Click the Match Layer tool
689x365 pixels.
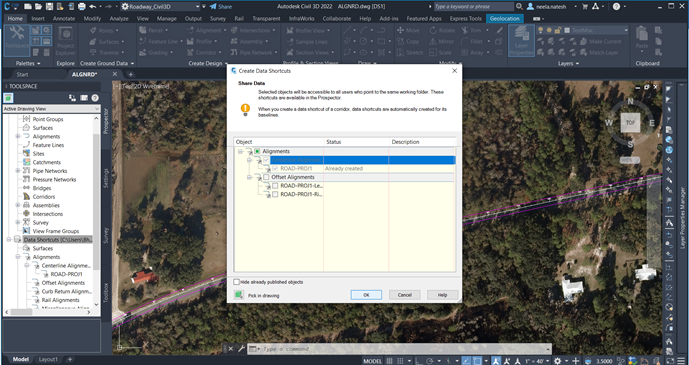[599, 52]
